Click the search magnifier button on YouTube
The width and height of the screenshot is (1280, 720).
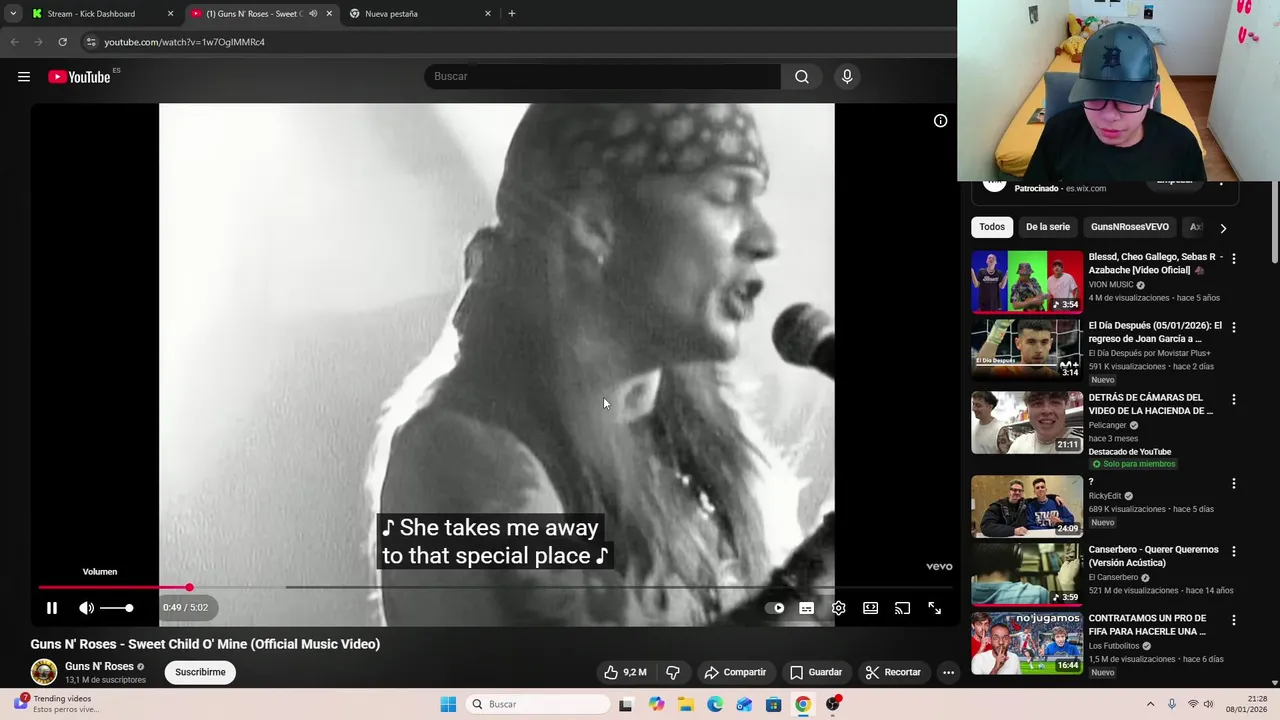tap(802, 77)
